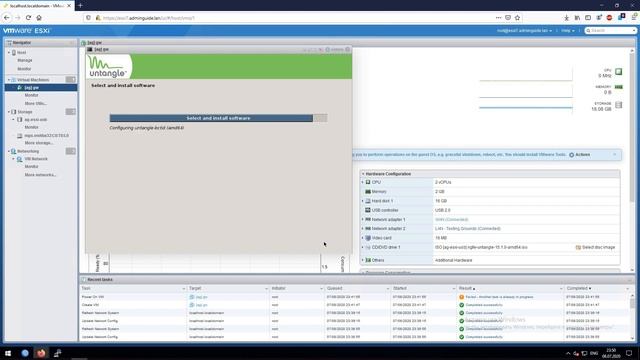This screenshot has width=640, height=360.
Task: Sort tasks by Completed column
Action: pos(577,289)
